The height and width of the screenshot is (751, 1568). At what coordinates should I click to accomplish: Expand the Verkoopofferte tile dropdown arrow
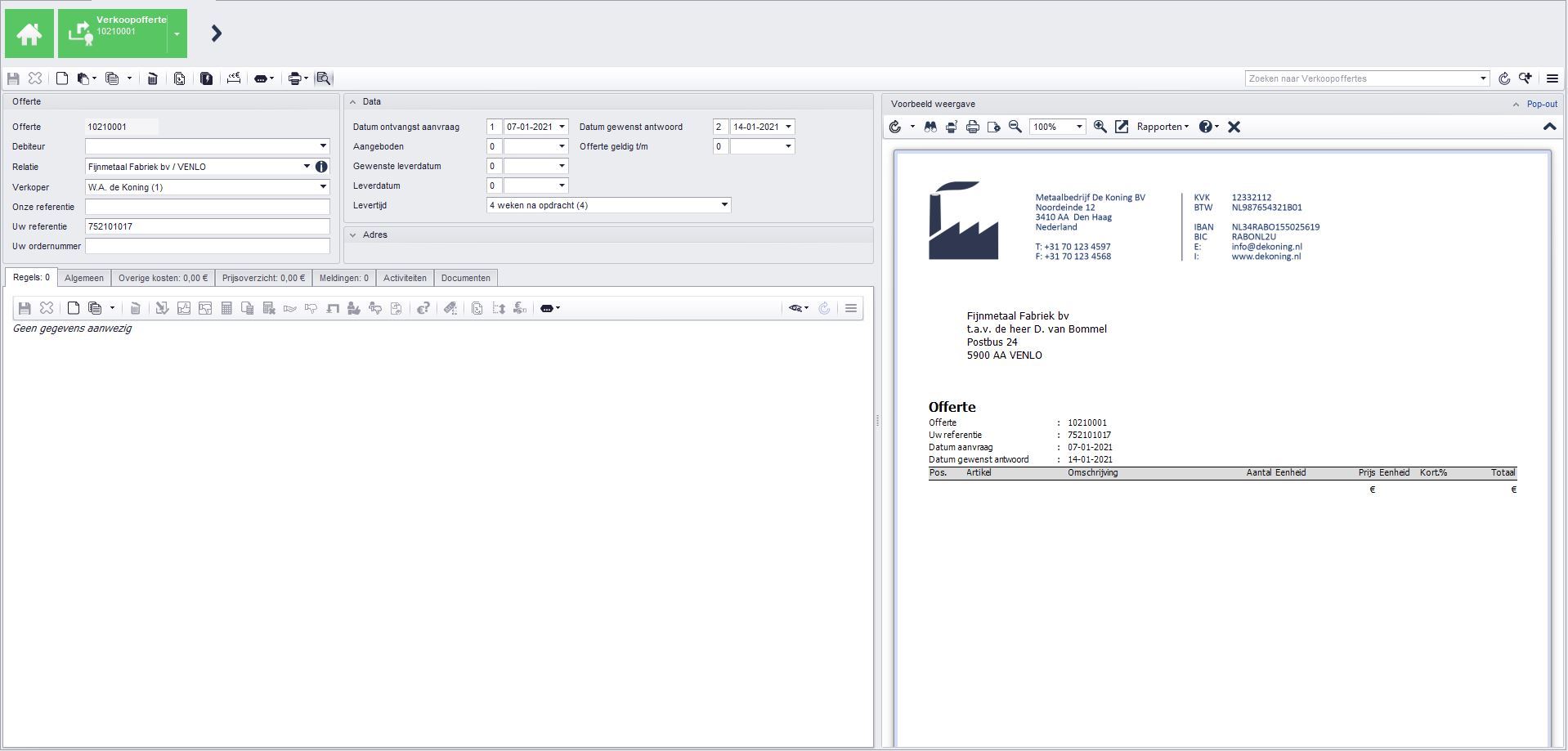point(177,34)
